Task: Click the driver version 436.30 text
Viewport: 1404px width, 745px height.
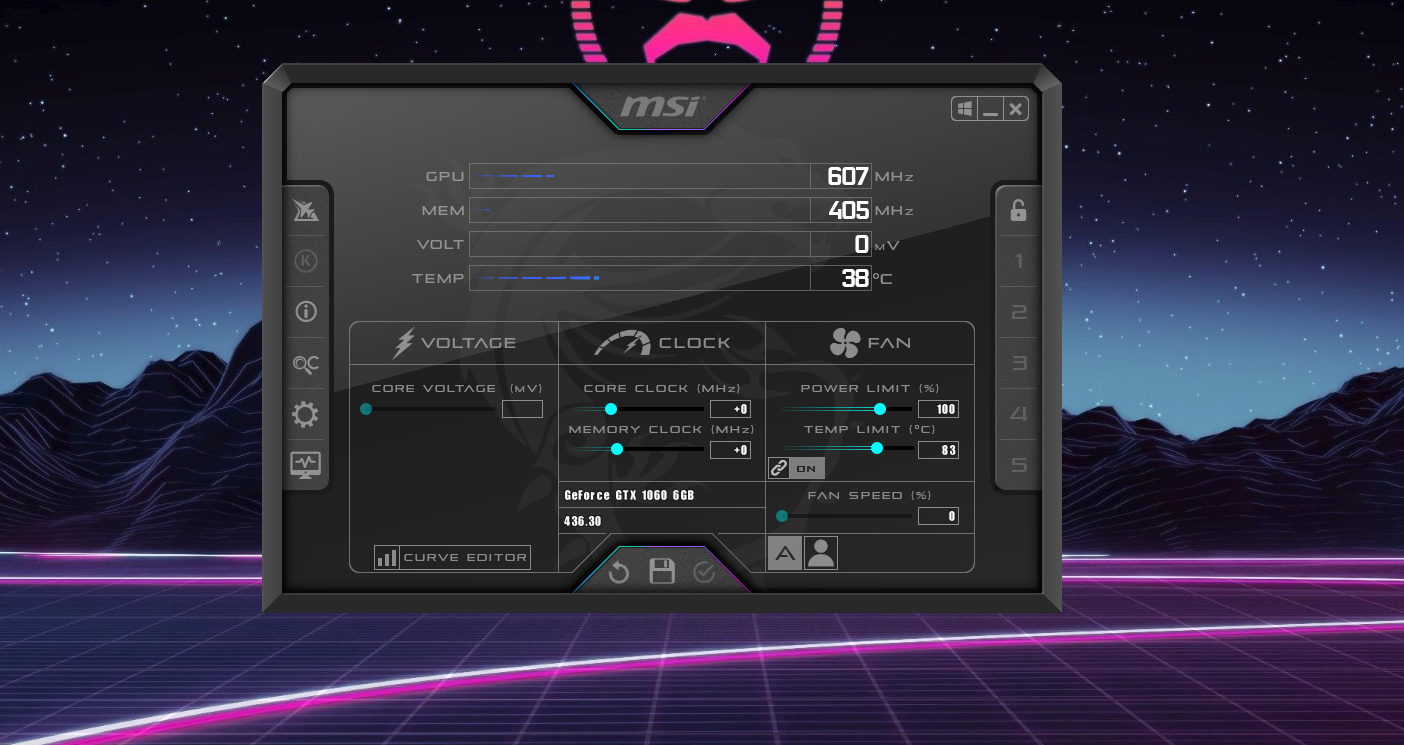Action: [x=583, y=521]
